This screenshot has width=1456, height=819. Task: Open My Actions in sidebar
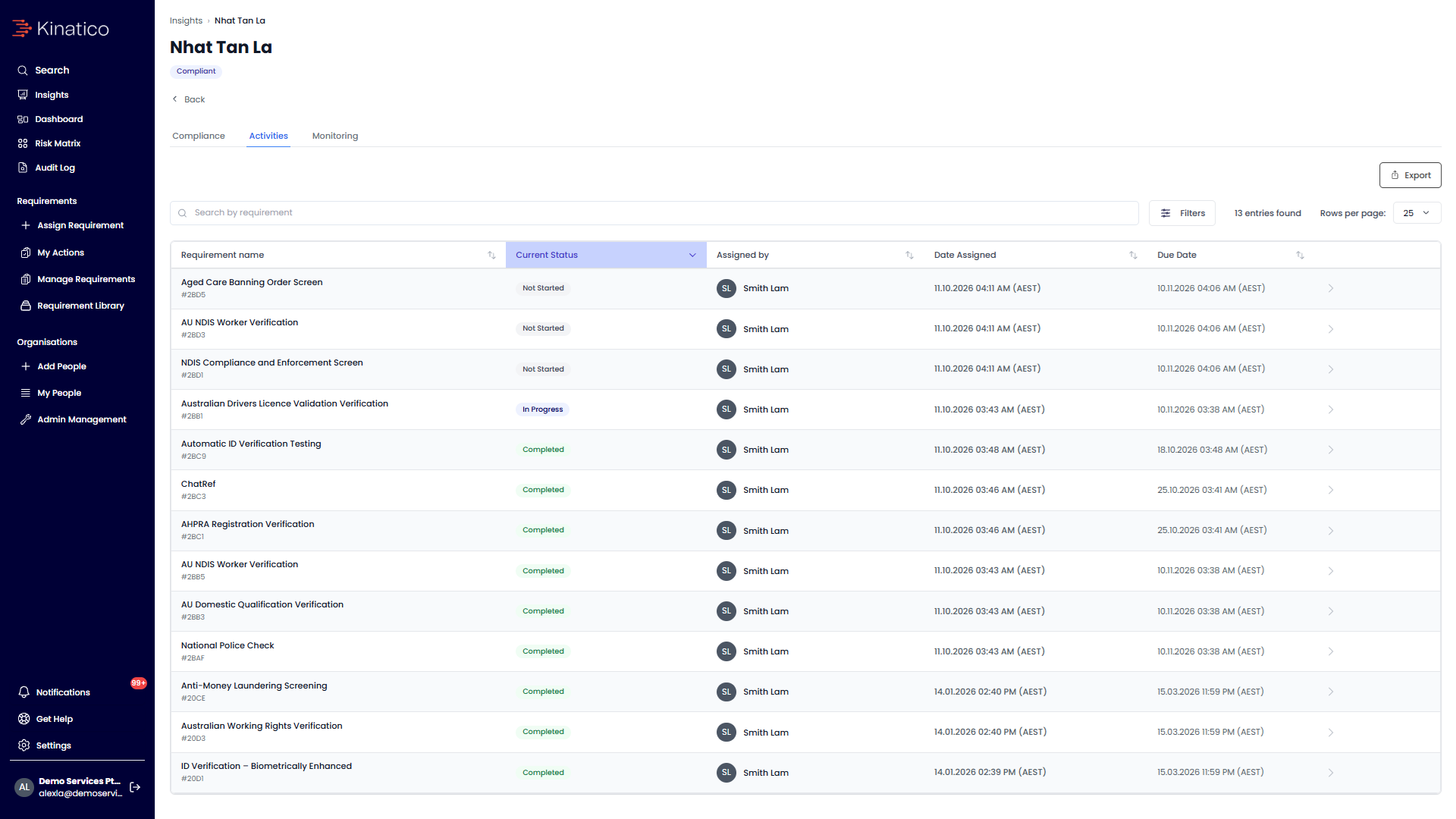52,253
